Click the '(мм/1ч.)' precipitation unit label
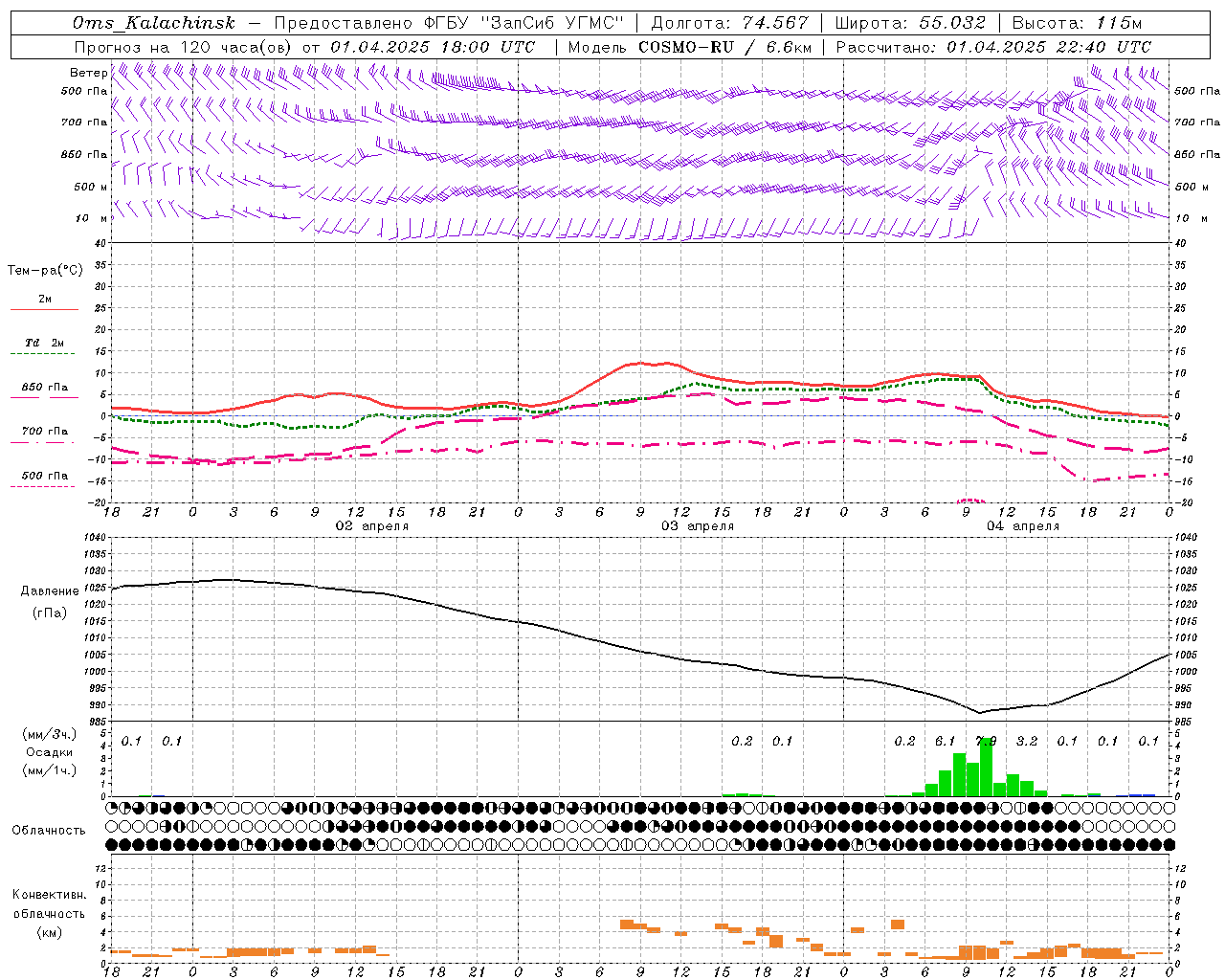The height and width of the screenshot is (980, 1225). 50,770
